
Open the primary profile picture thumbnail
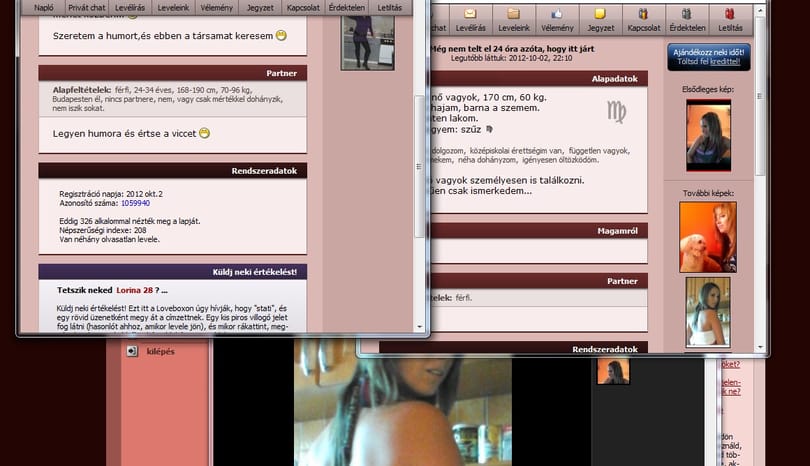point(708,135)
